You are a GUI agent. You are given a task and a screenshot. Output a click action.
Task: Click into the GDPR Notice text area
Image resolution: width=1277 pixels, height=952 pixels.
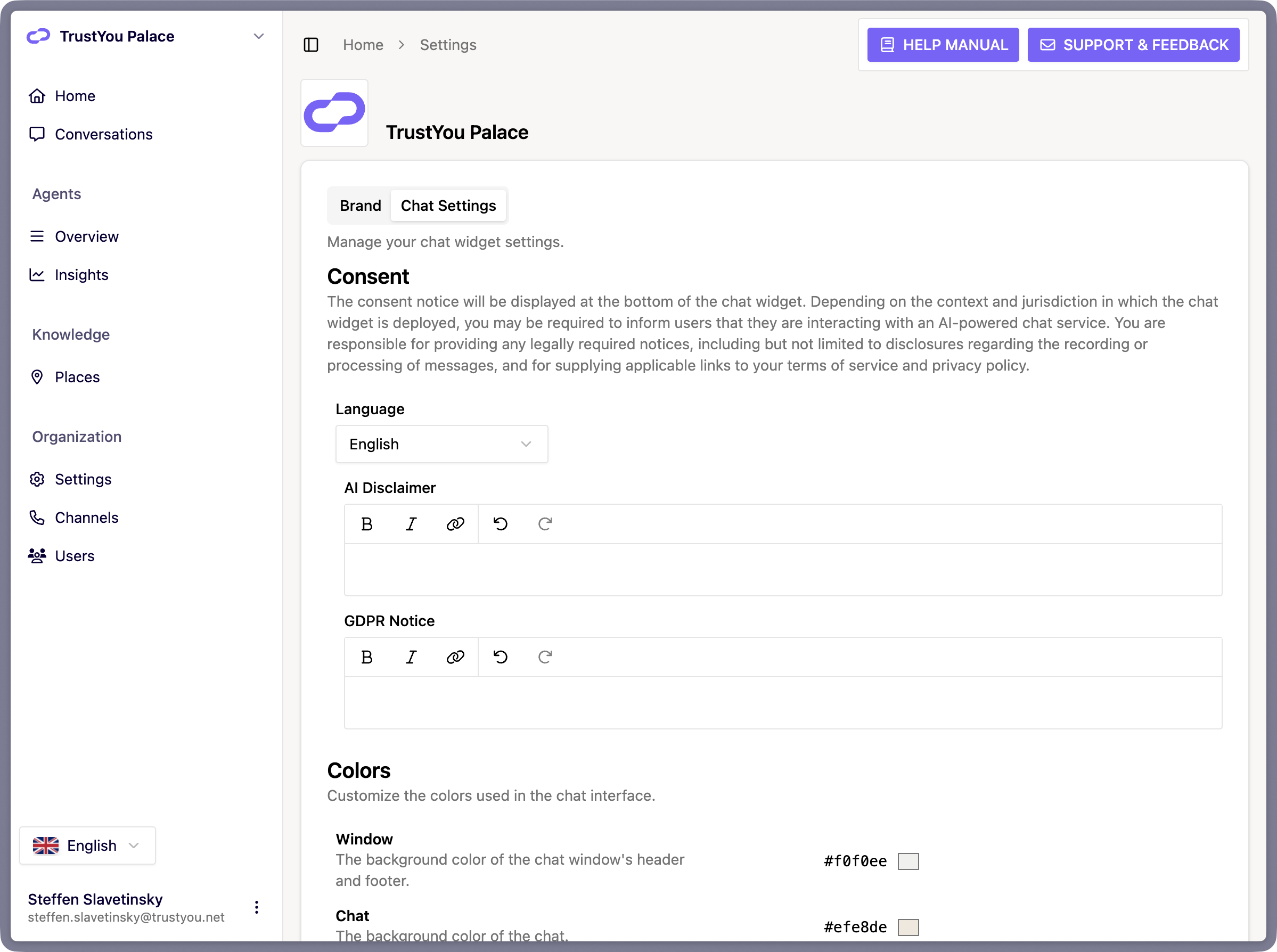pyautogui.click(x=783, y=702)
